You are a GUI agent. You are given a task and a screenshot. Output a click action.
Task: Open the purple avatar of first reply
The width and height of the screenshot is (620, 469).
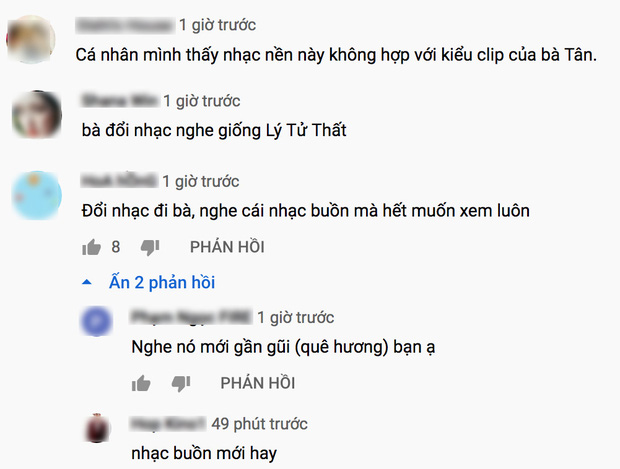pyautogui.click(x=97, y=321)
